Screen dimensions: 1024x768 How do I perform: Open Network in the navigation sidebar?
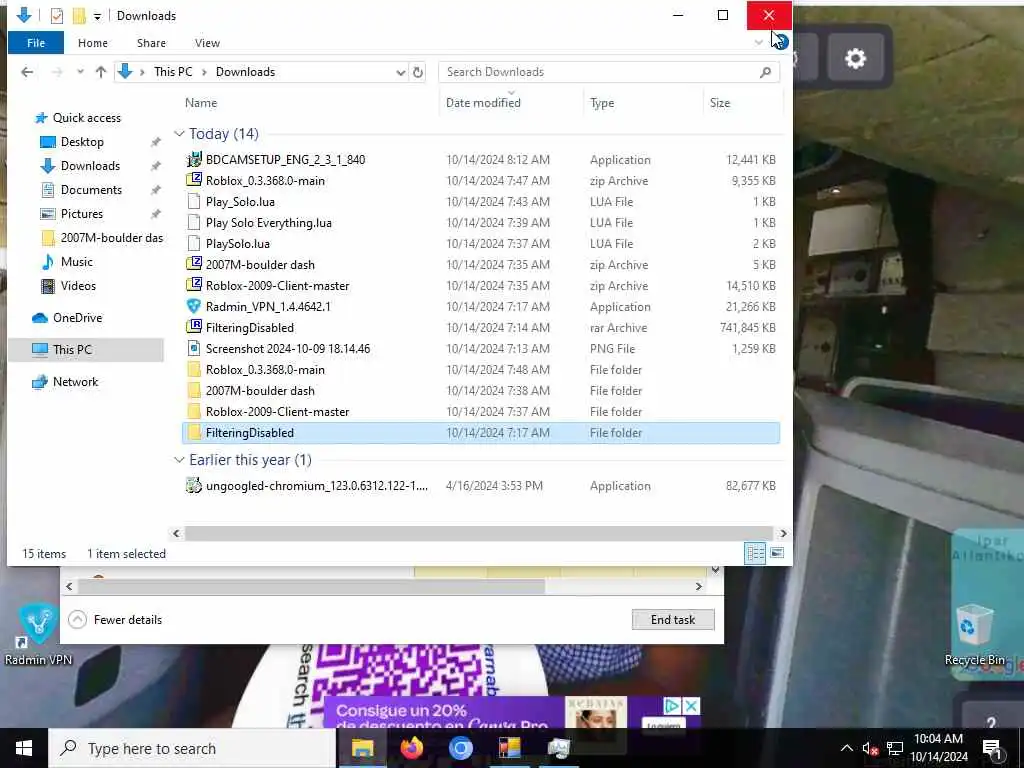point(75,381)
